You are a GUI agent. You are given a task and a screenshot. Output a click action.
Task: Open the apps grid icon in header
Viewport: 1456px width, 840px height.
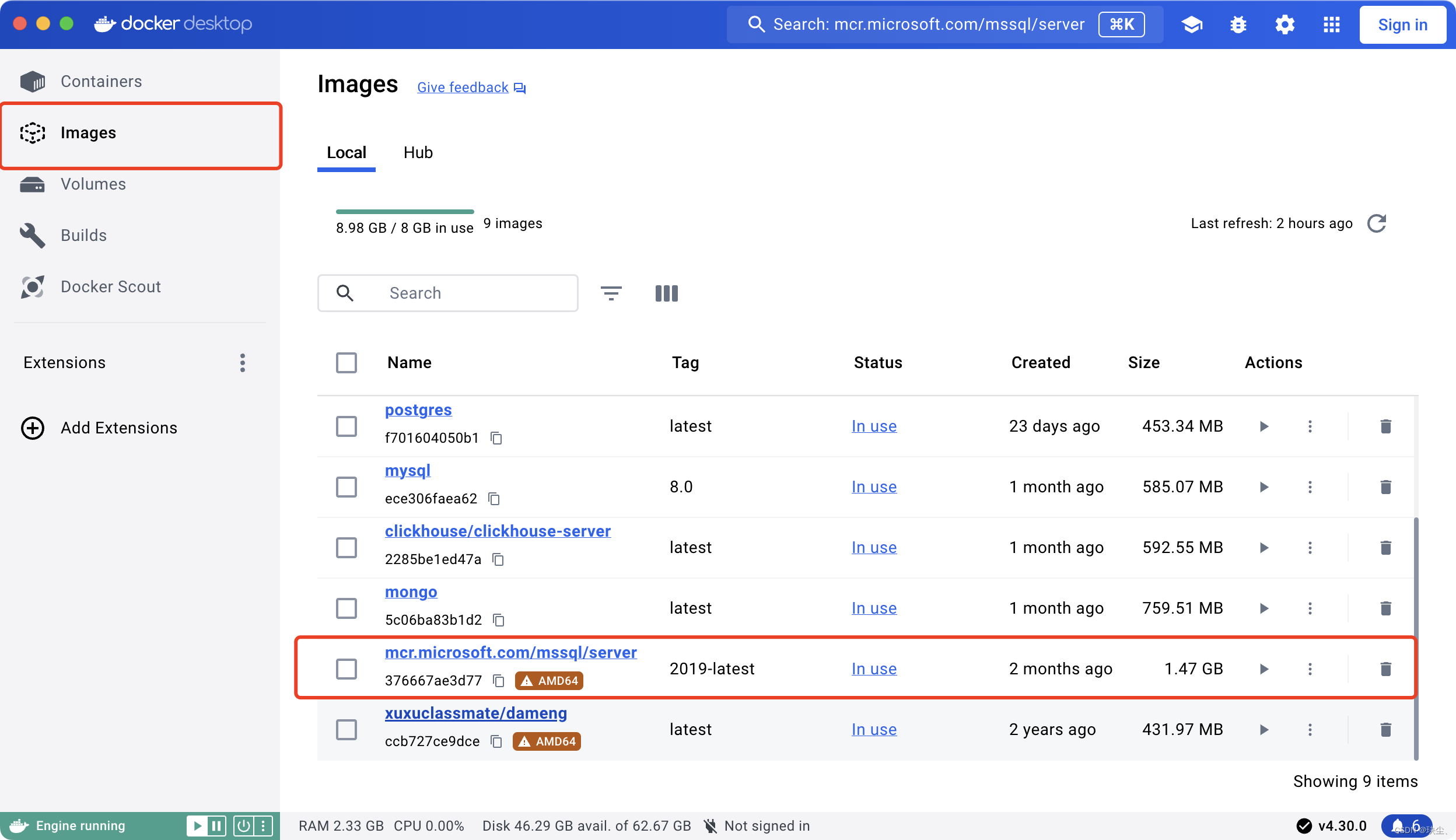pyautogui.click(x=1331, y=24)
